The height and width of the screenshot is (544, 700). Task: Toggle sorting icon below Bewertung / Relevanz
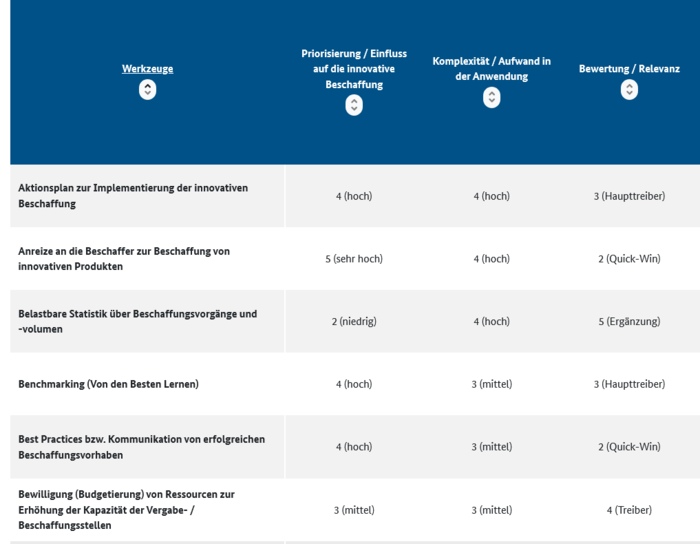(629, 90)
